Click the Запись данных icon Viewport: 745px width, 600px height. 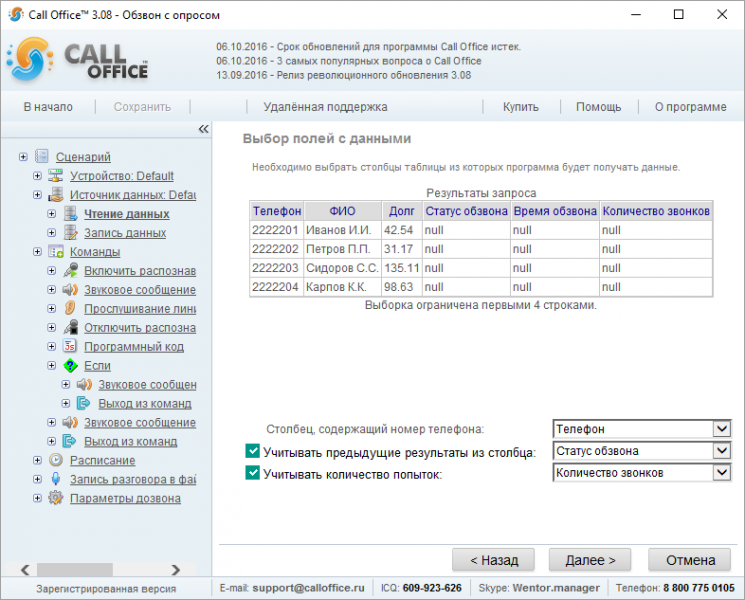70,232
